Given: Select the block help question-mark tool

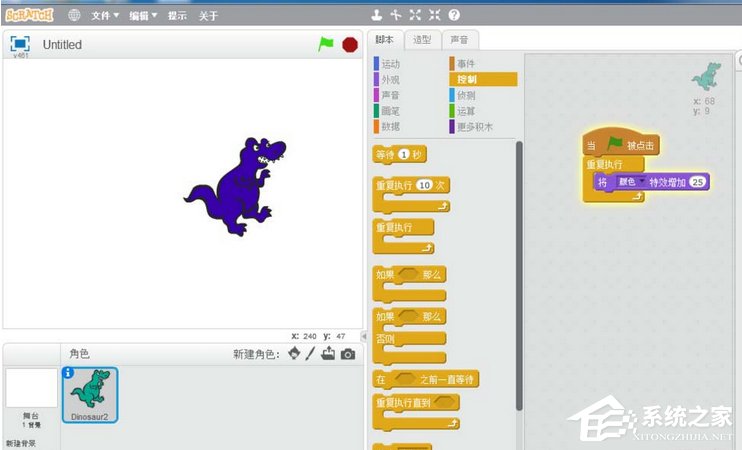Looking at the screenshot, I should click(x=454, y=15).
